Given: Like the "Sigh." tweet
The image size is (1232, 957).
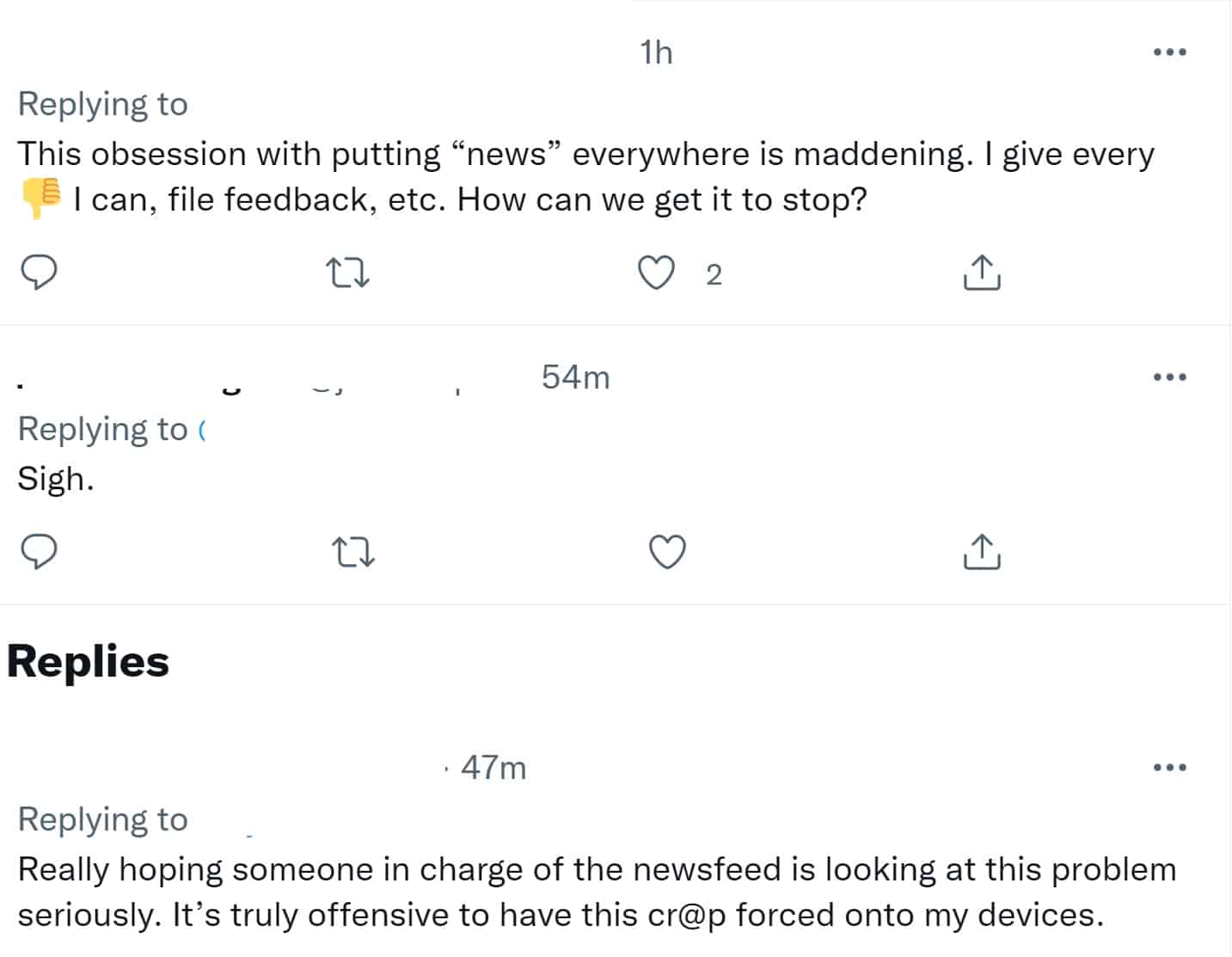Looking at the screenshot, I should 667,552.
